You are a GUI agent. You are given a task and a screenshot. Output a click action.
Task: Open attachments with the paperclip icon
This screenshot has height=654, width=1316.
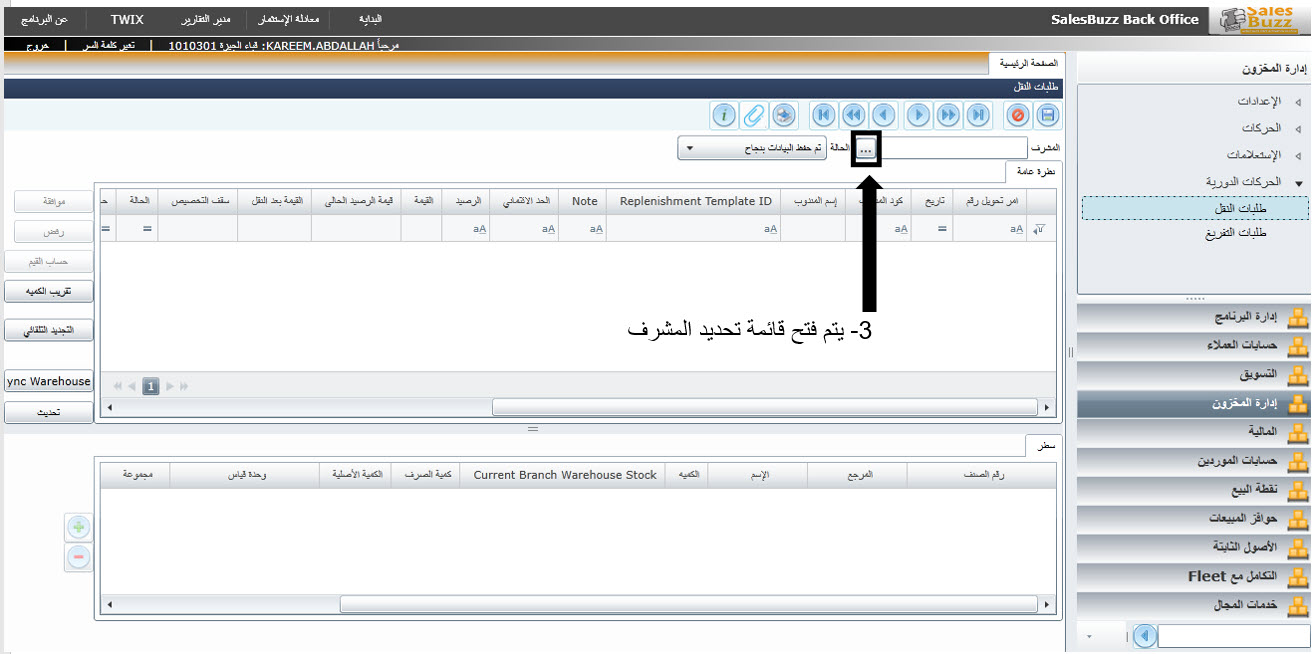pyautogui.click(x=754, y=115)
